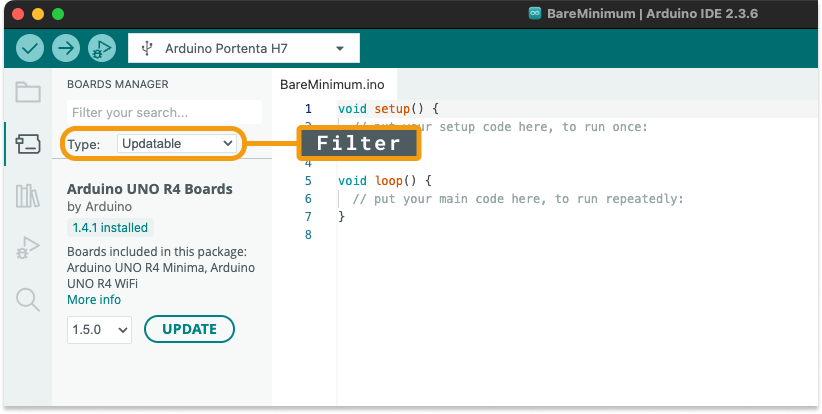Open the Sketchbook folder sidebar icon
This screenshot has width=822, height=414.
click(x=28, y=92)
